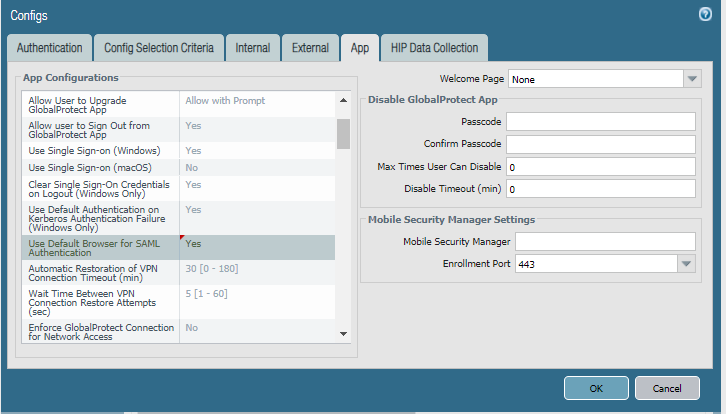This screenshot has height=414, width=726.
Task: Click the '30 [0 - 180]' value cell
Action: coord(257,273)
